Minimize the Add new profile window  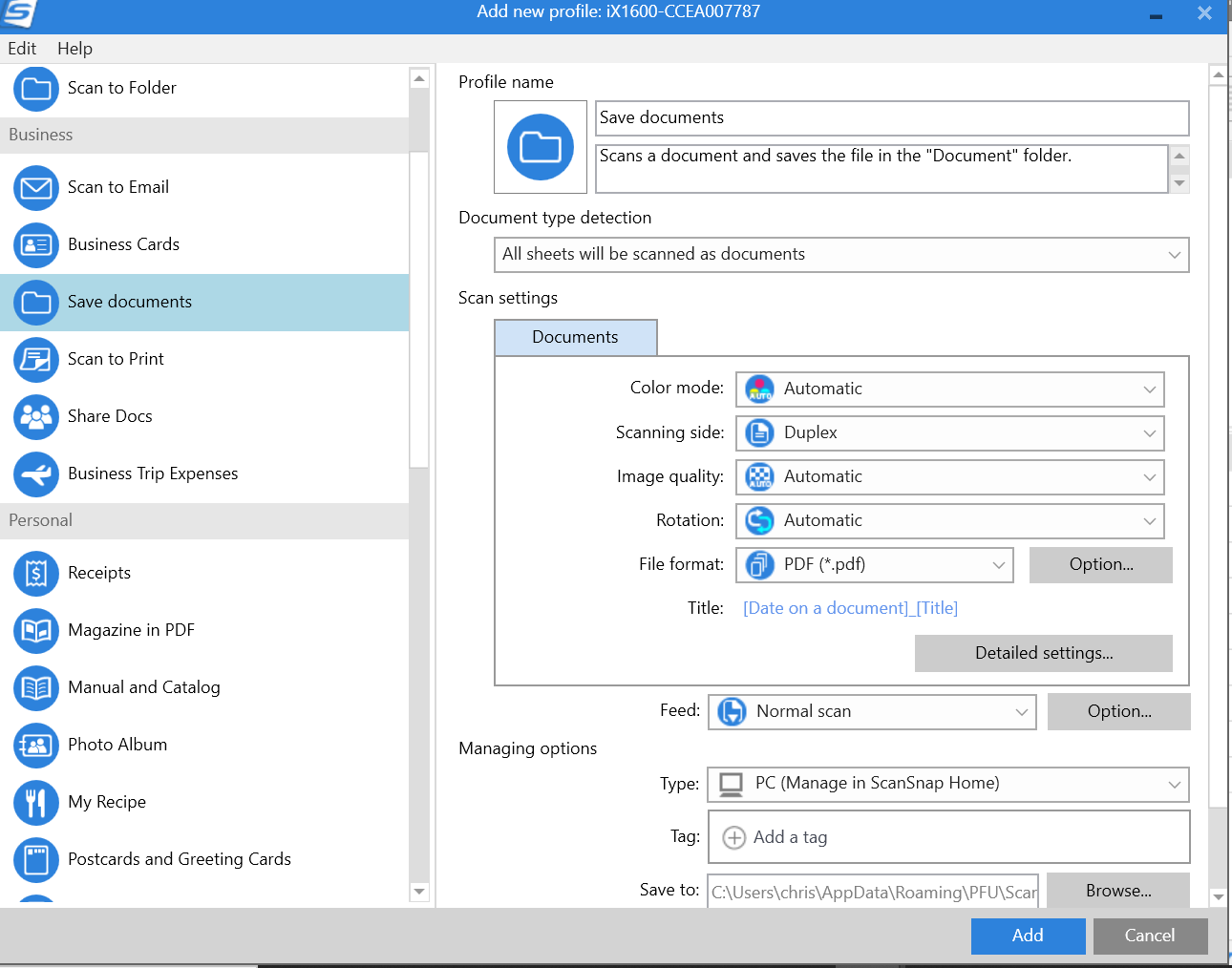[x=1156, y=15]
